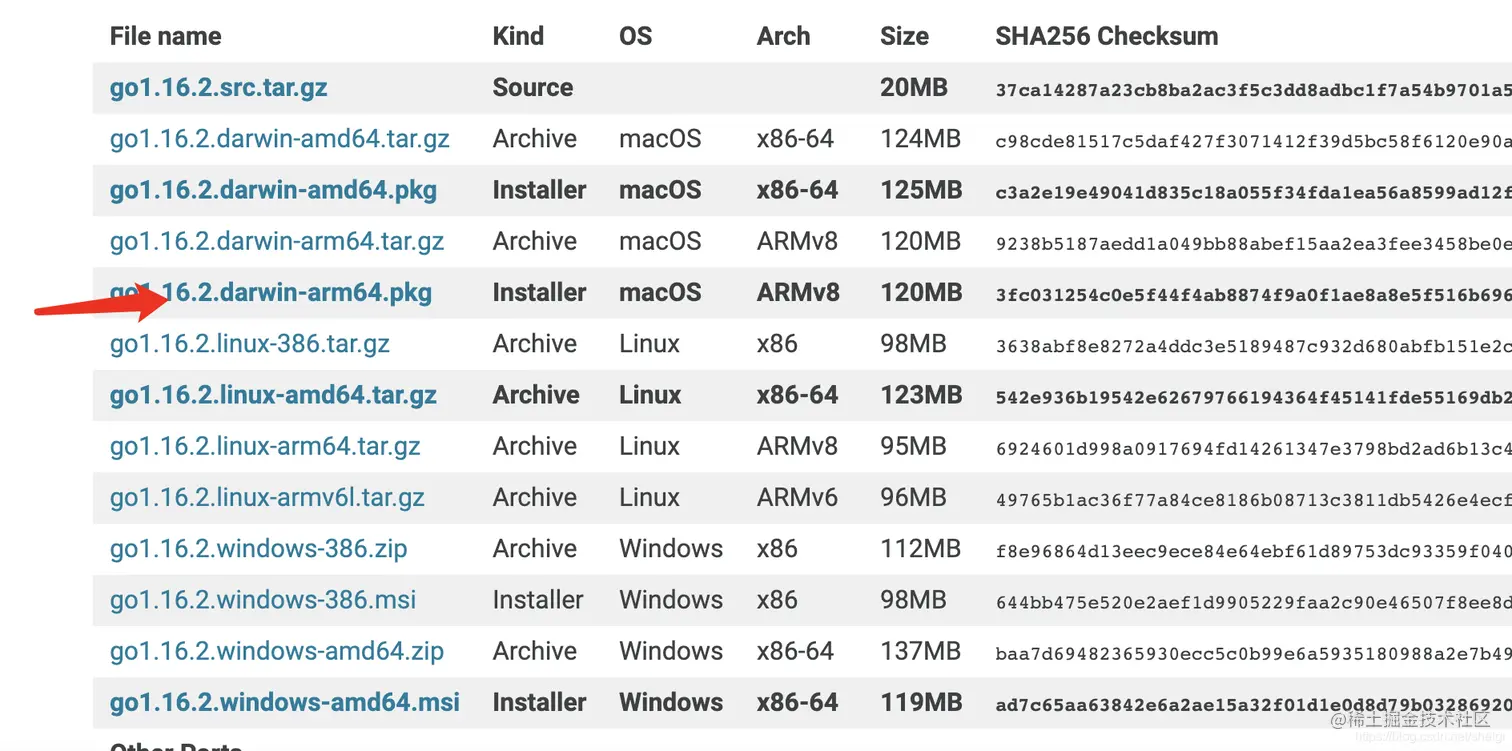This screenshot has height=751, width=1512.
Task: Open go1.16.2.linux-386.tar.gz link
Action: pyautogui.click(x=249, y=344)
